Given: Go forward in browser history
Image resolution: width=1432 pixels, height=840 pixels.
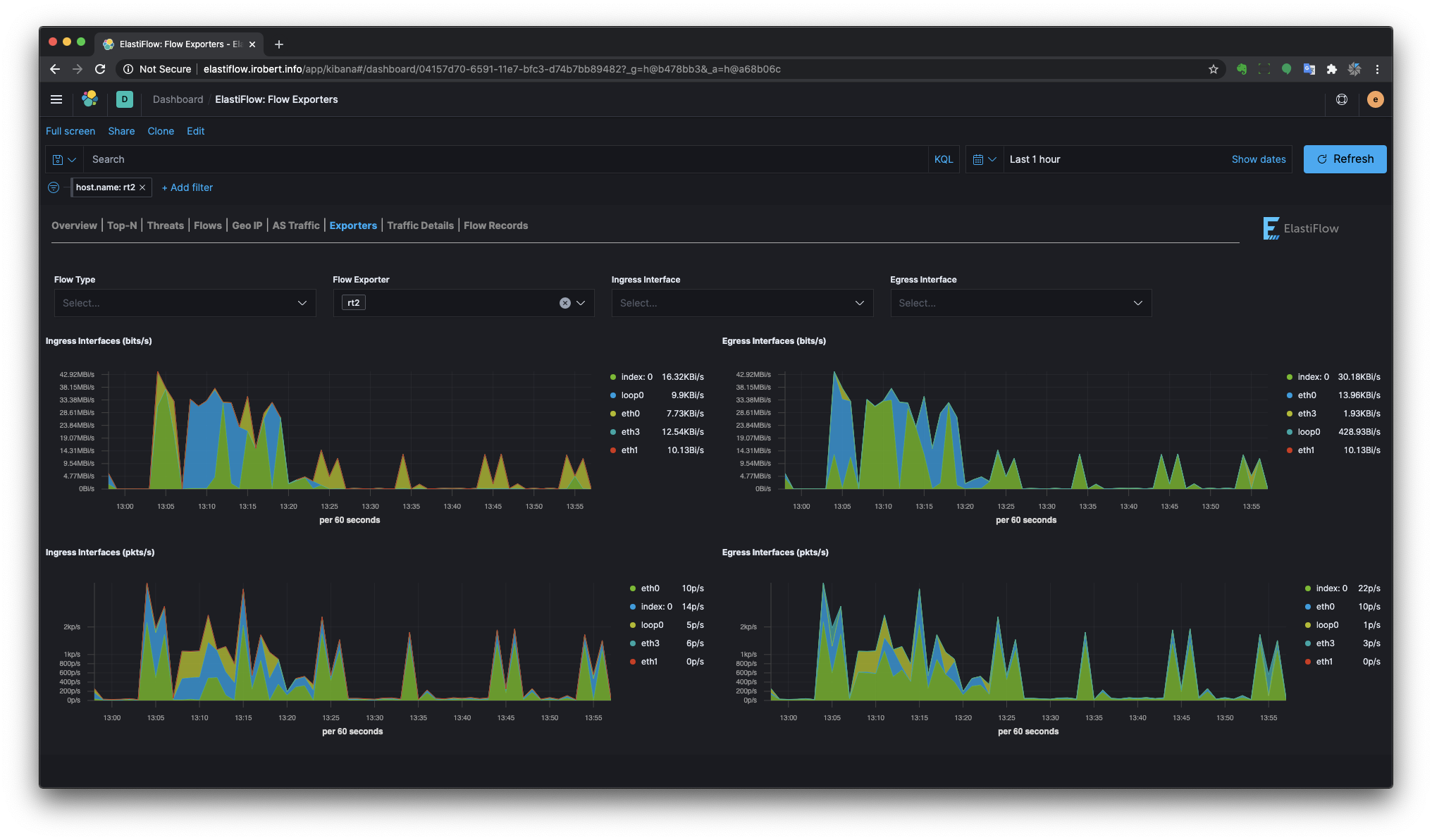Looking at the screenshot, I should pos(78,69).
